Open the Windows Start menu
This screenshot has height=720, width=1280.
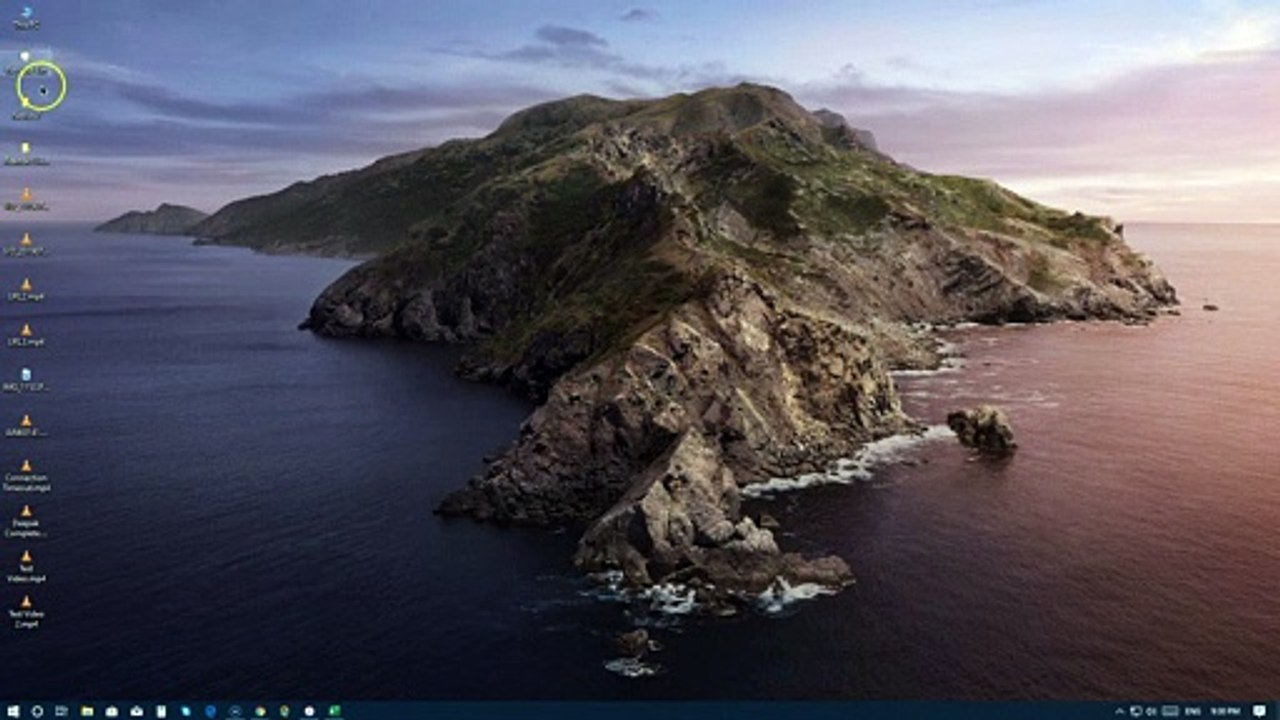point(13,711)
